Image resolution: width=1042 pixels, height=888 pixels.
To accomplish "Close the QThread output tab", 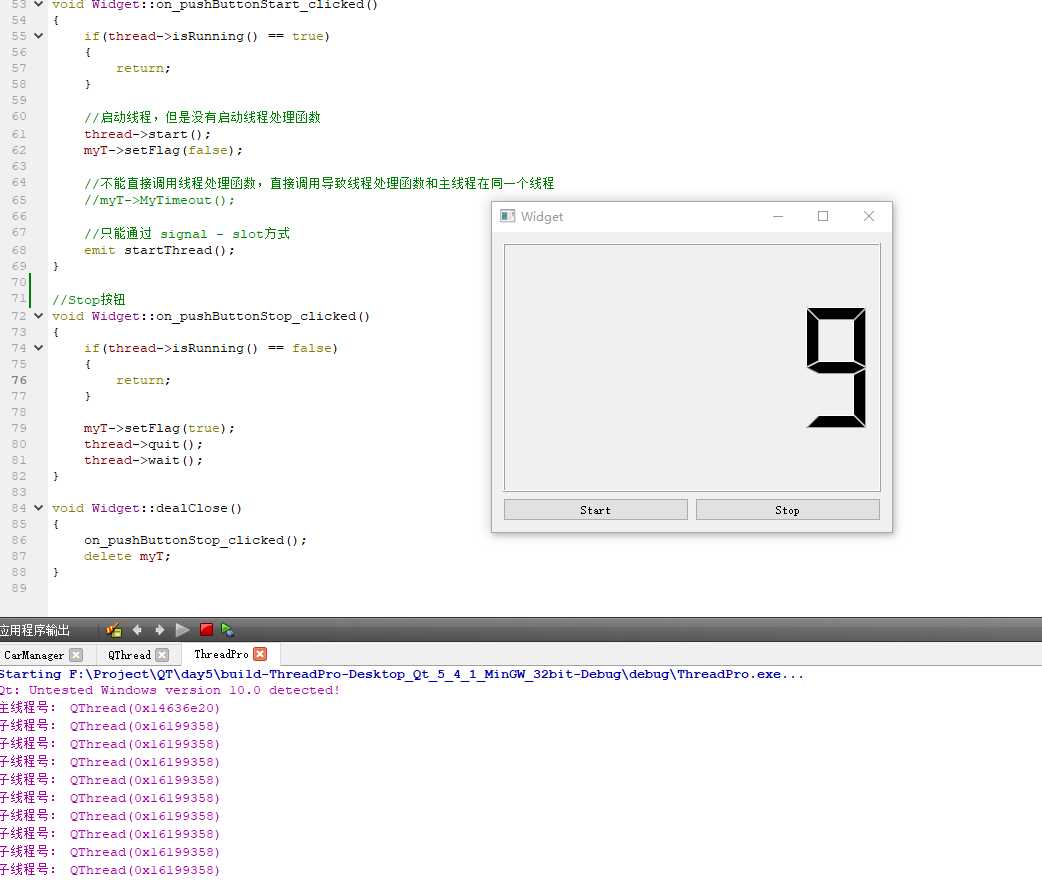I will (162, 655).
